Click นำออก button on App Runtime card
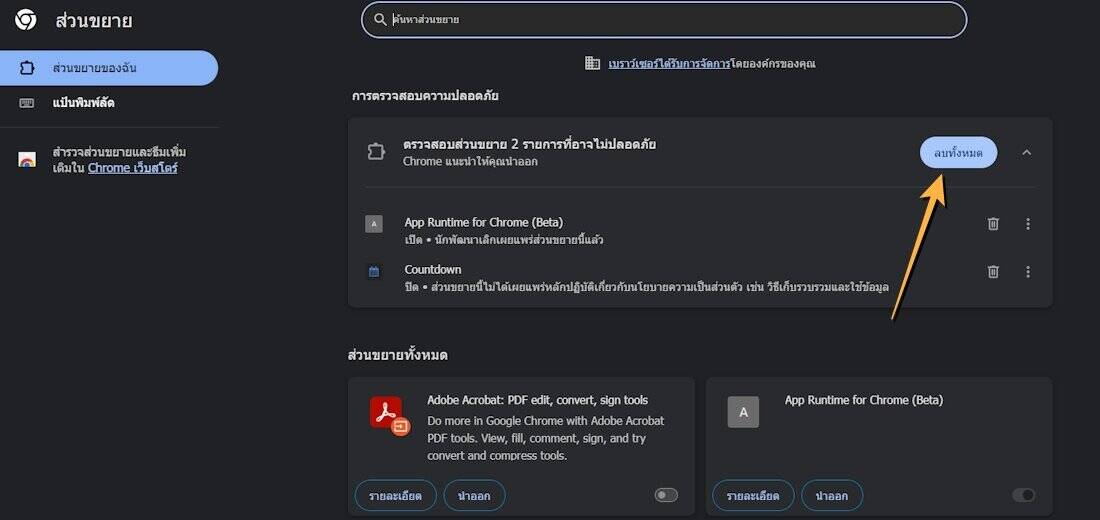Viewport: 1100px width, 520px height. pos(831,495)
